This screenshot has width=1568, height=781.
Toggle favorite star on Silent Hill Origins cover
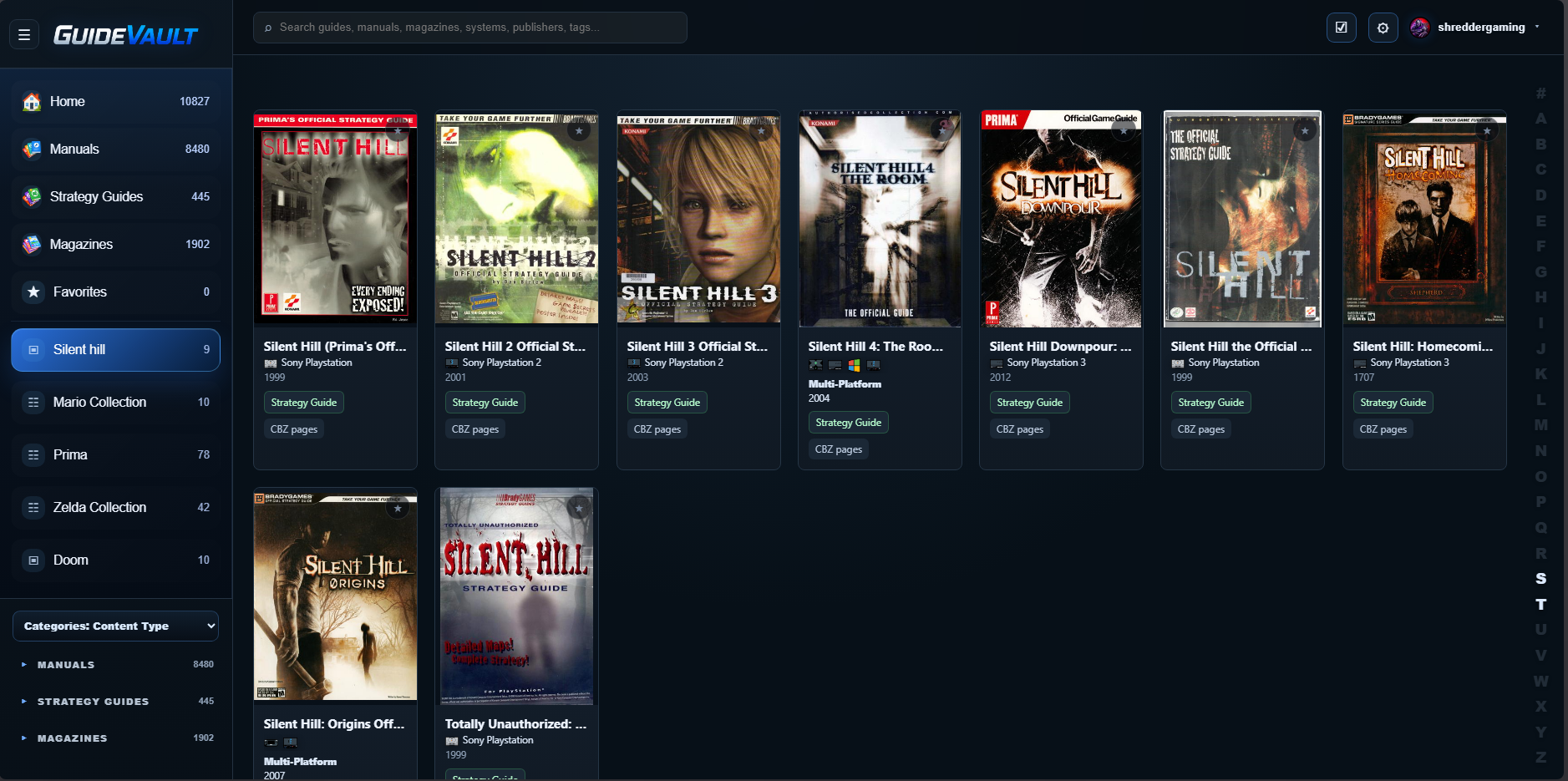tap(398, 509)
